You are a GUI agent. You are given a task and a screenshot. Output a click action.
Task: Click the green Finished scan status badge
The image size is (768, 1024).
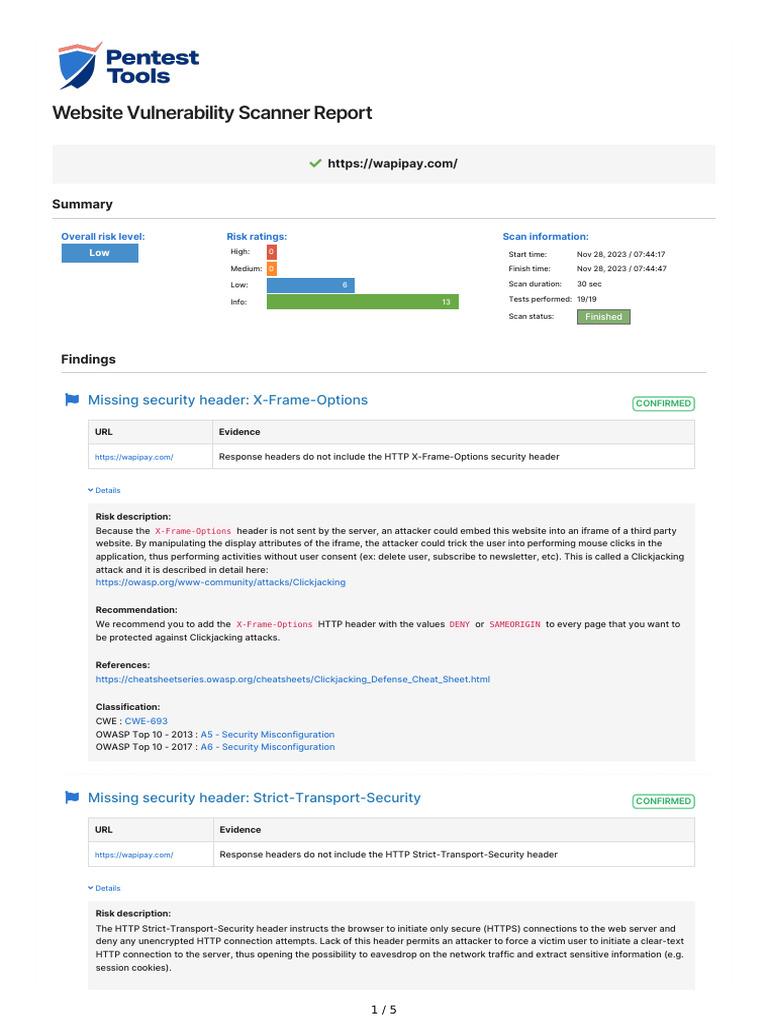(x=603, y=317)
